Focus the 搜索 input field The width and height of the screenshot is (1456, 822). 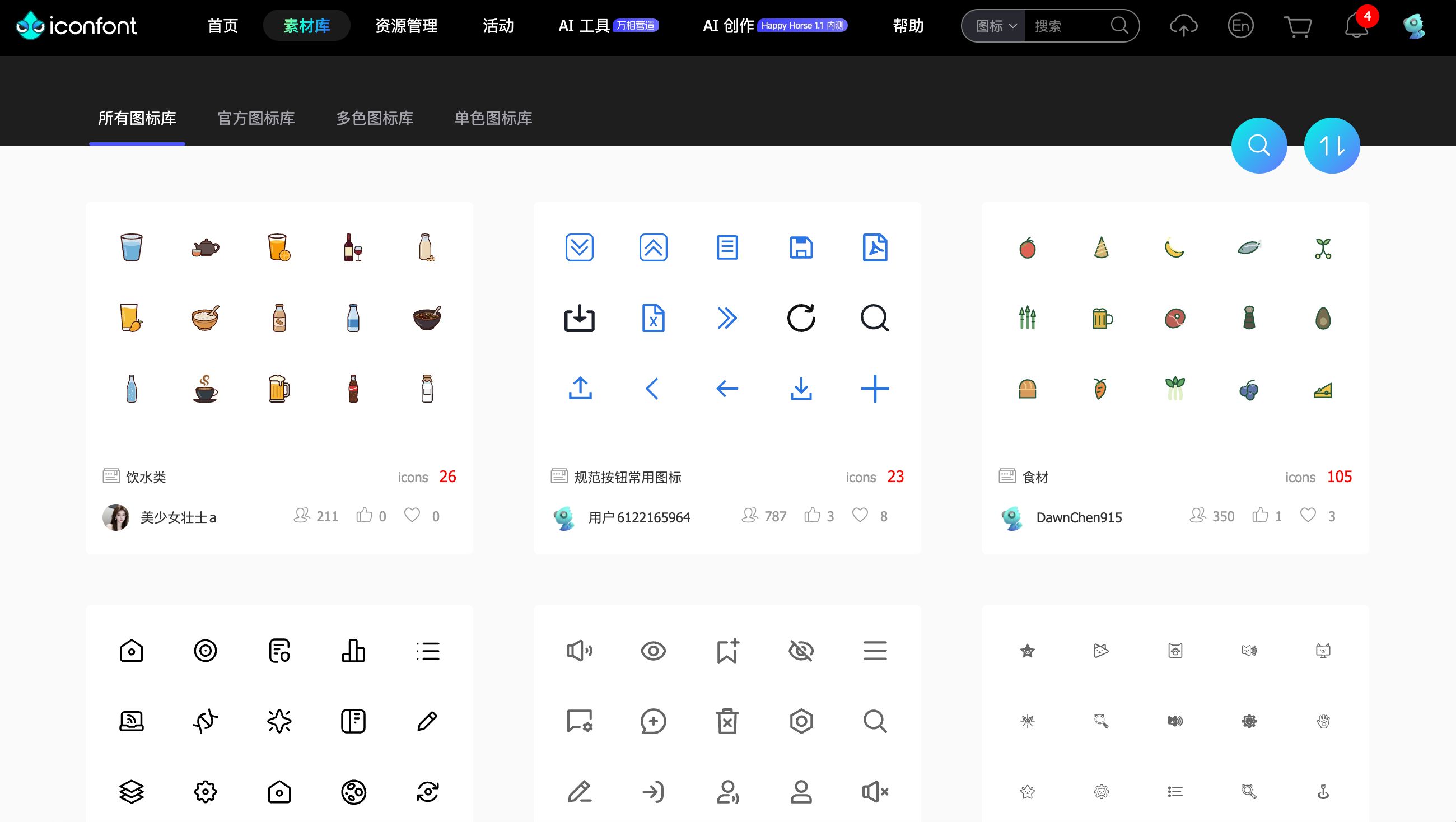point(1067,26)
